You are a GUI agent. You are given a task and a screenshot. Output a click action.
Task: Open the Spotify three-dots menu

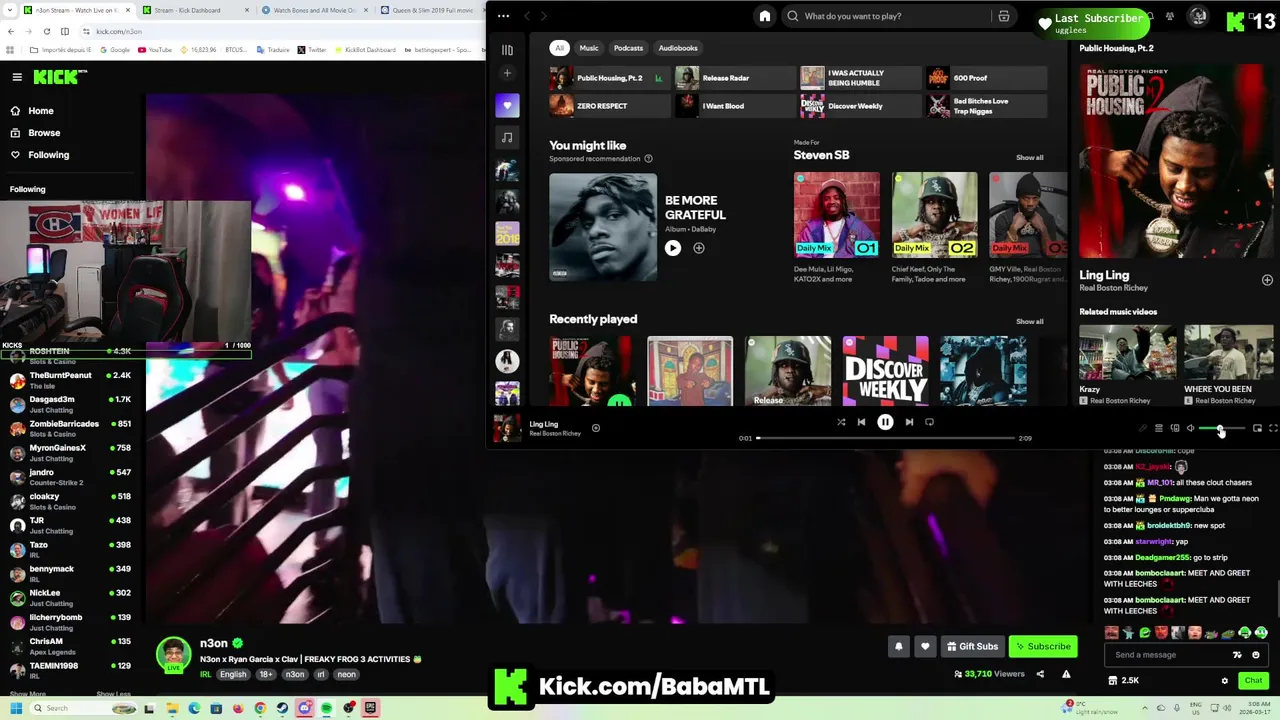tap(503, 16)
